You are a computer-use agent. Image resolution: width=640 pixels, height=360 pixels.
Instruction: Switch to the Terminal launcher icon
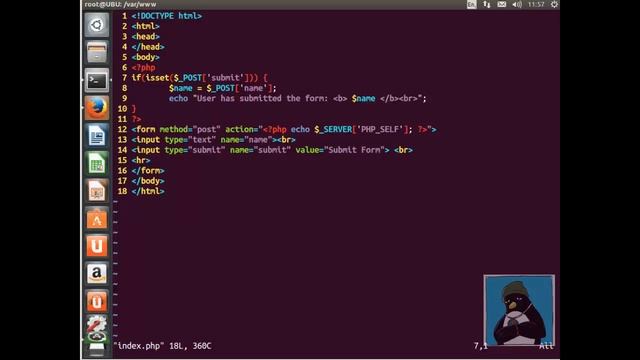click(x=97, y=80)
